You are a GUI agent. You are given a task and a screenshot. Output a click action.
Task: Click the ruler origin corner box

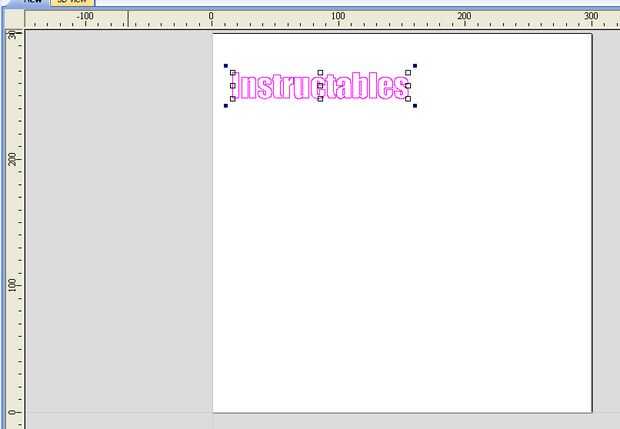[x=14, y=19]
